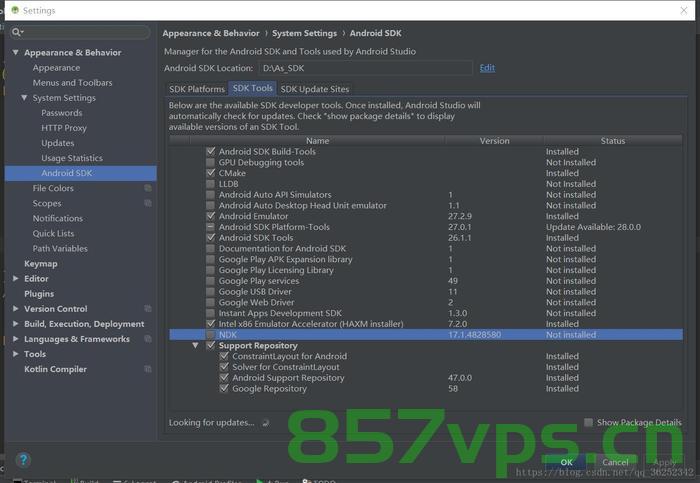700x483 pixels.
Task: Collapse the Appearance & Behavior tree arrow
Action: [x=16, y=52]
